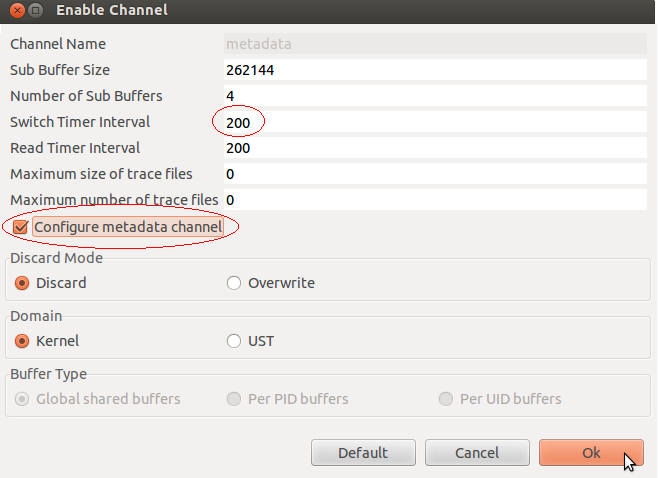Select the Overwrite mode radio button

pyautogui.click(x=234, y=283)
